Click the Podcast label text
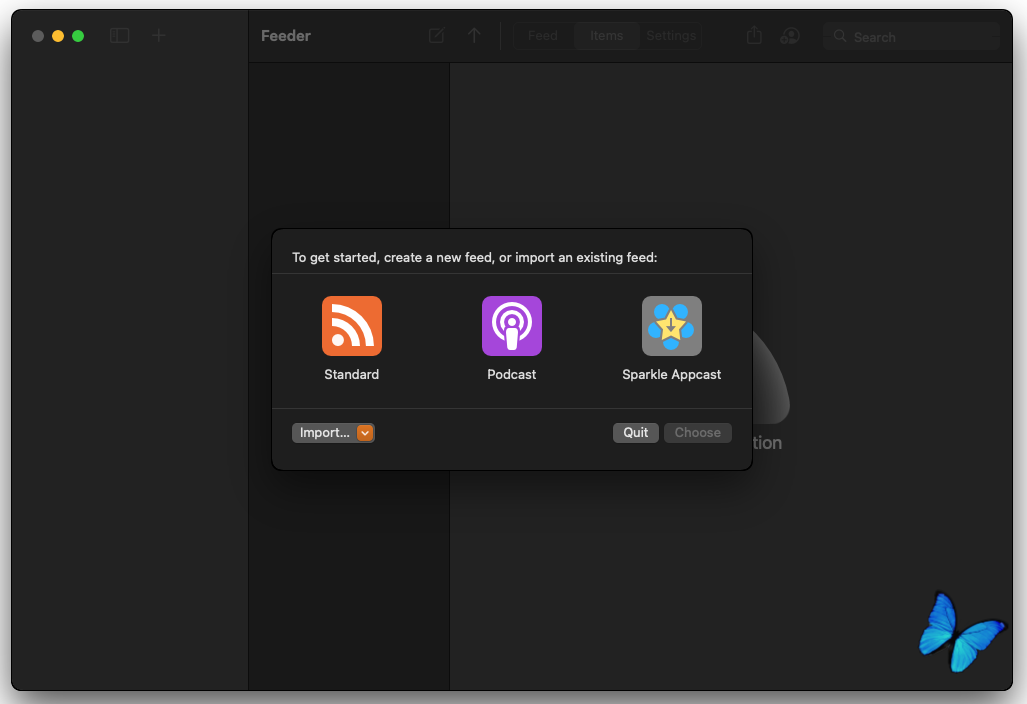 click(512, 375)
